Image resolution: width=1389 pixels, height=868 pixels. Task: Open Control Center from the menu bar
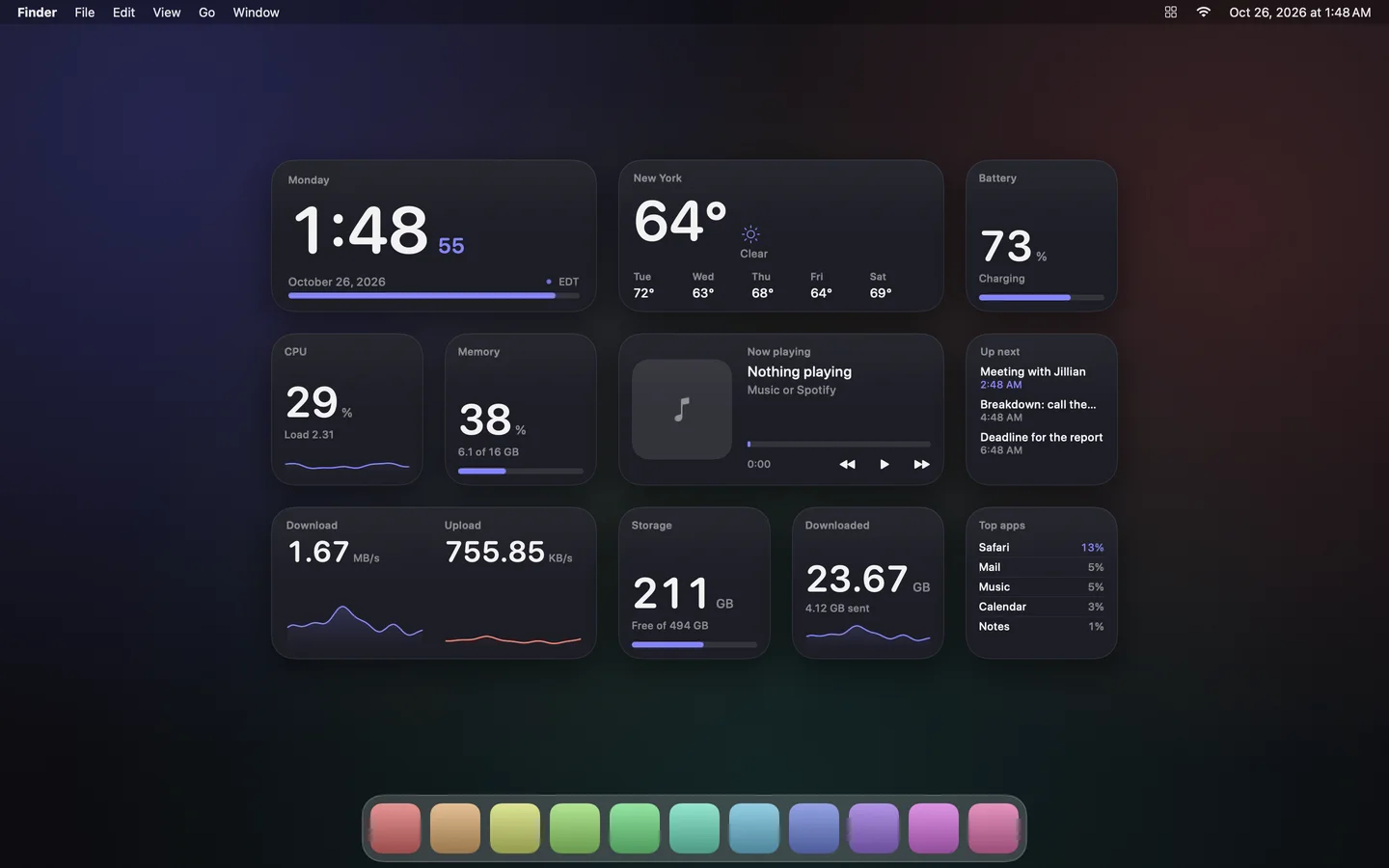point(1171,13)
